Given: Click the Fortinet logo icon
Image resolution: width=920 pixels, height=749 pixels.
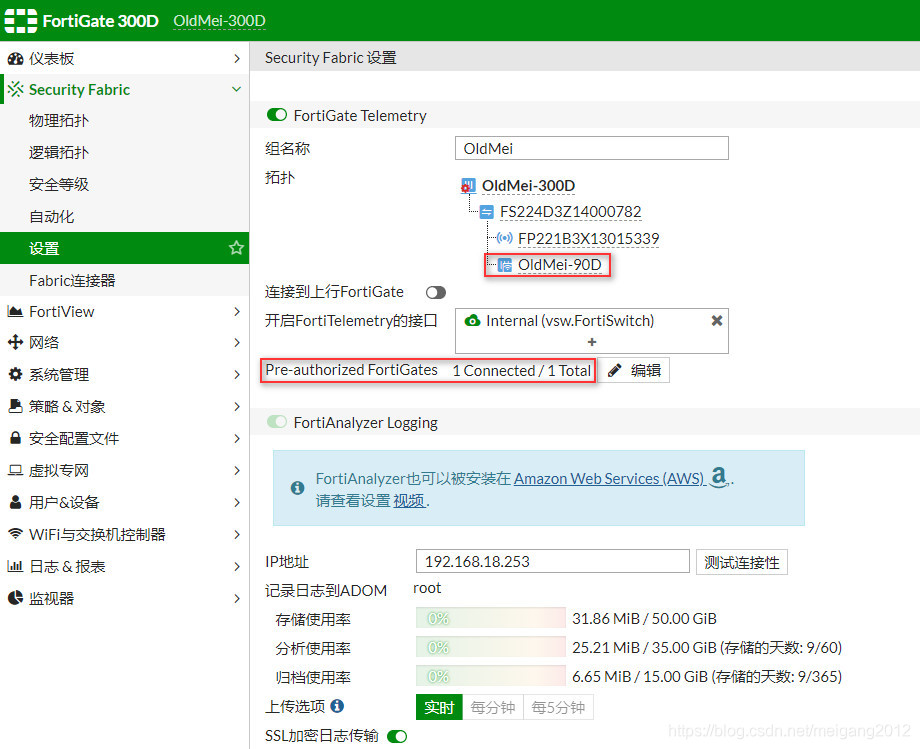Looking at the screenshot, I should 21,21.
